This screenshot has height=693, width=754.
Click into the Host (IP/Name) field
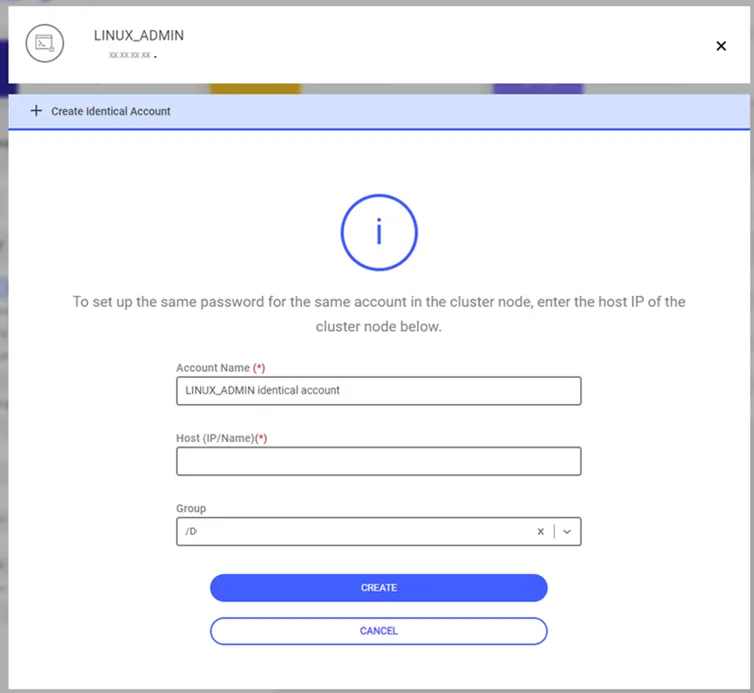[378, 461]
